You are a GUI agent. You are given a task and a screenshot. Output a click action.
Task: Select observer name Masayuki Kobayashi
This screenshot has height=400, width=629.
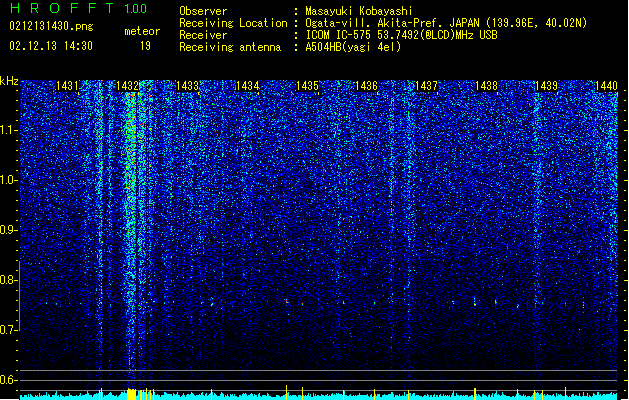point(358,11)
